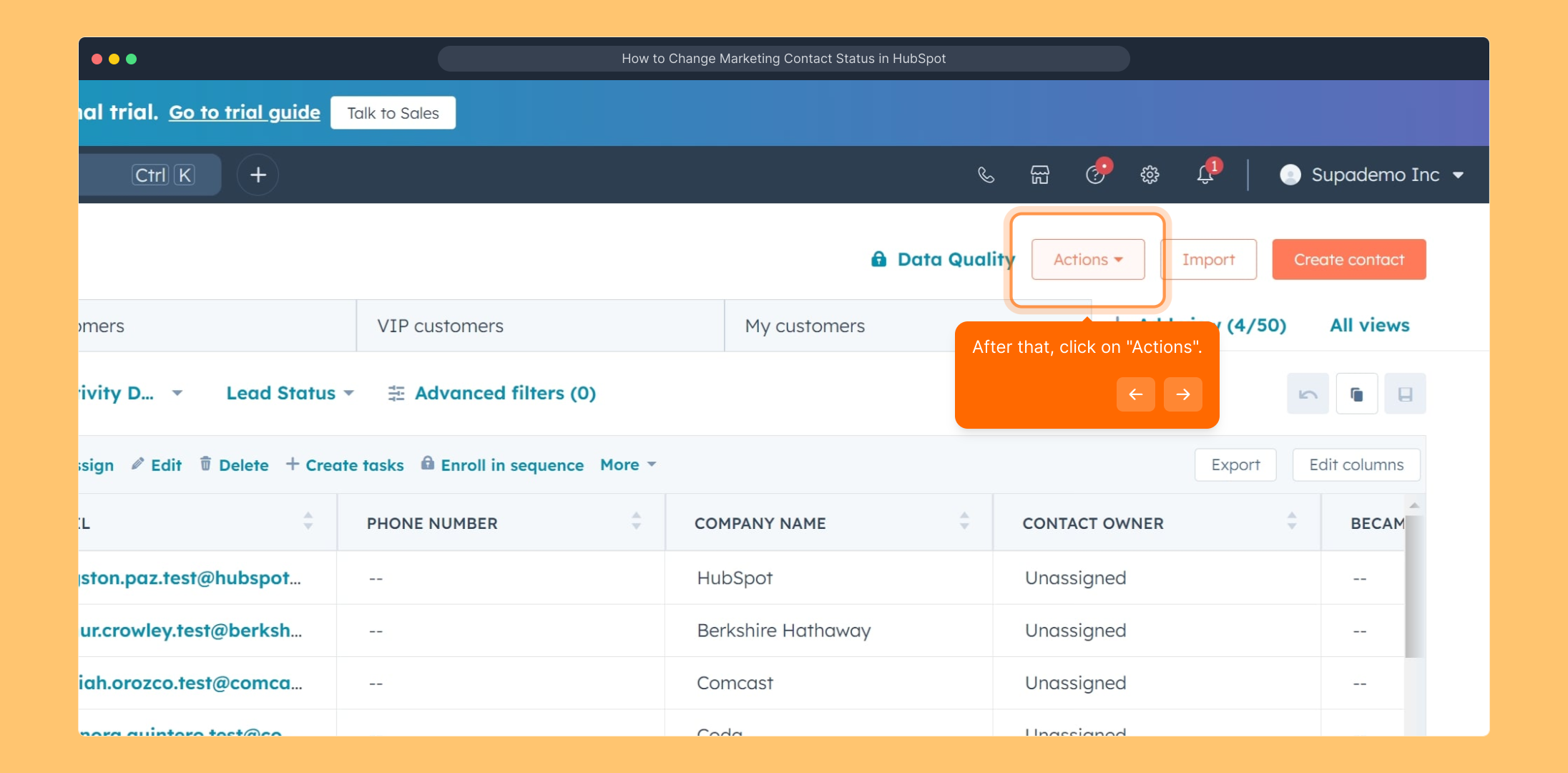Follow the Go to trial guide link

click(244, 112)
